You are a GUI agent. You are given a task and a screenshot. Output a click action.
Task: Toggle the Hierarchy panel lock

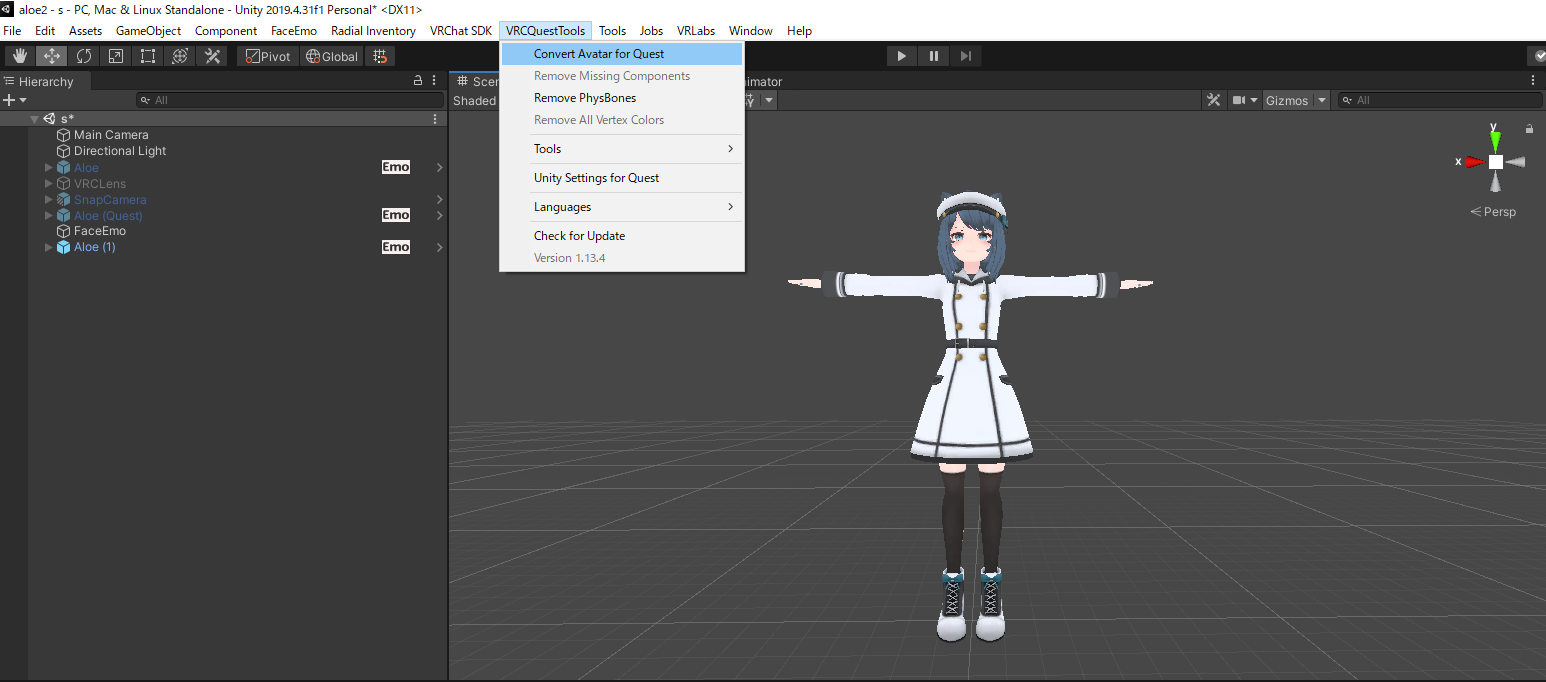(x=418, y=81)
